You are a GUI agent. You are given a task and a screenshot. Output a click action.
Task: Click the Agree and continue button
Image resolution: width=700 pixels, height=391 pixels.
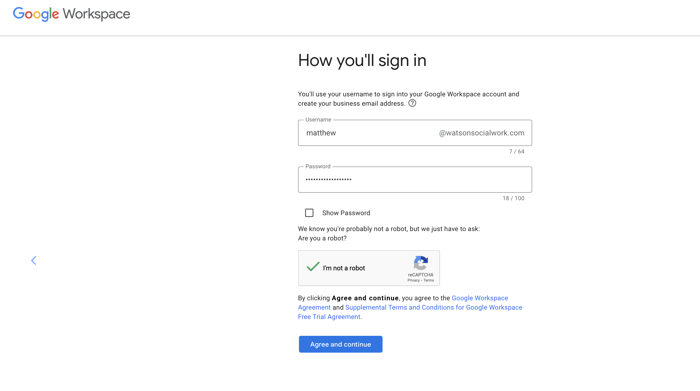(341, 344)
